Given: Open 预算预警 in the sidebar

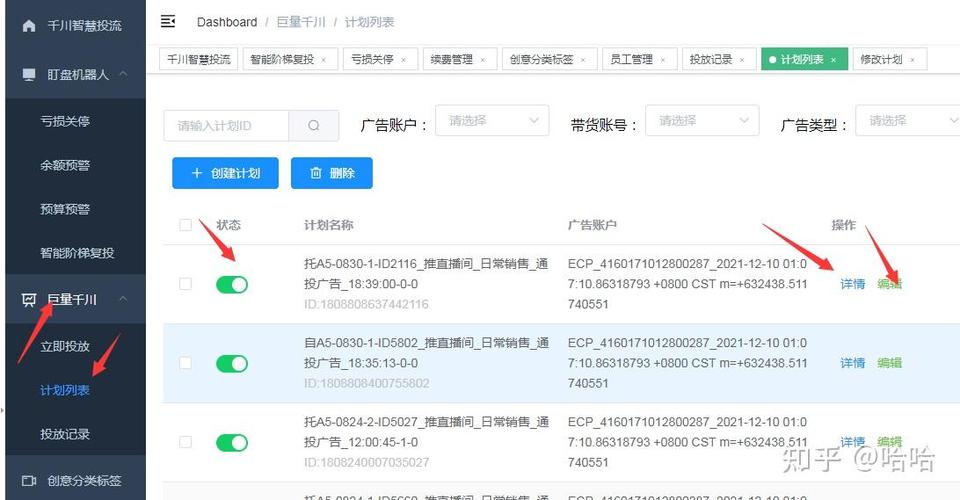Looking at the screenshot, I should [x=65, y=209].
